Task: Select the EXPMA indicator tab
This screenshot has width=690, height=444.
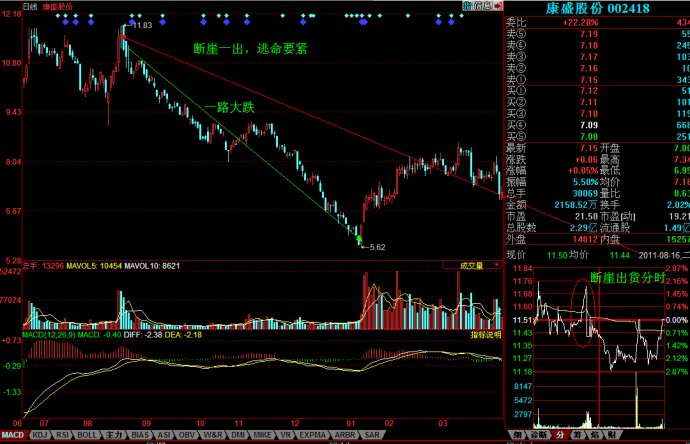Action: (x=312, y=436)
